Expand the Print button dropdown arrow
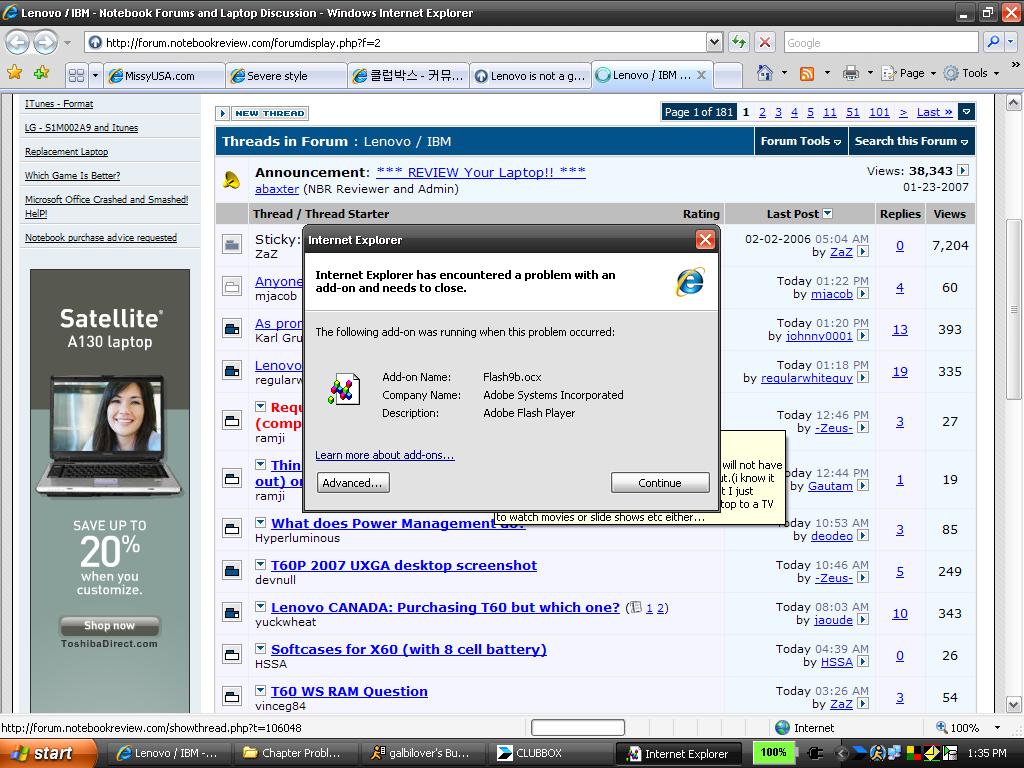Screen dimensions: 1024x768 point(870,73)
